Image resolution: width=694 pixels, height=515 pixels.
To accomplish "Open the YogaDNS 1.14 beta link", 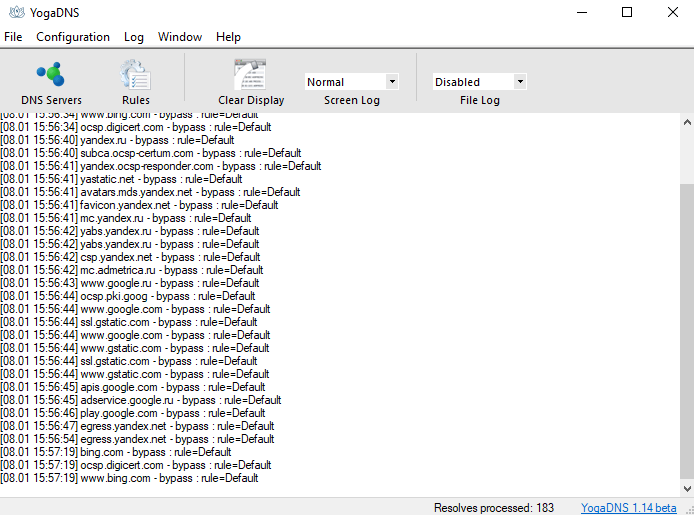I will [628, 507].
